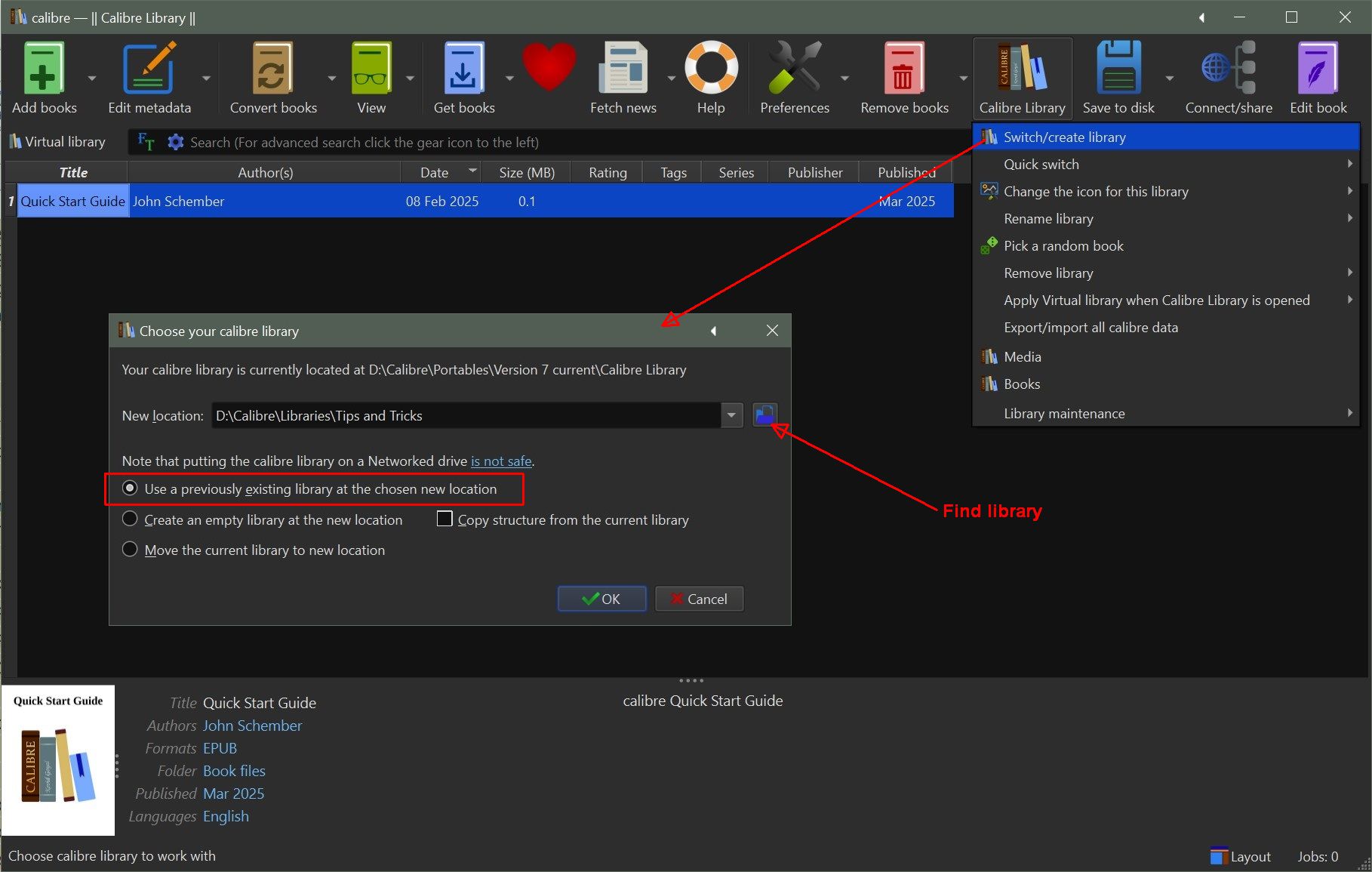Click the 'Mar 2025' published link
This screenshot has width=1372, height=872.
(233, 793)
